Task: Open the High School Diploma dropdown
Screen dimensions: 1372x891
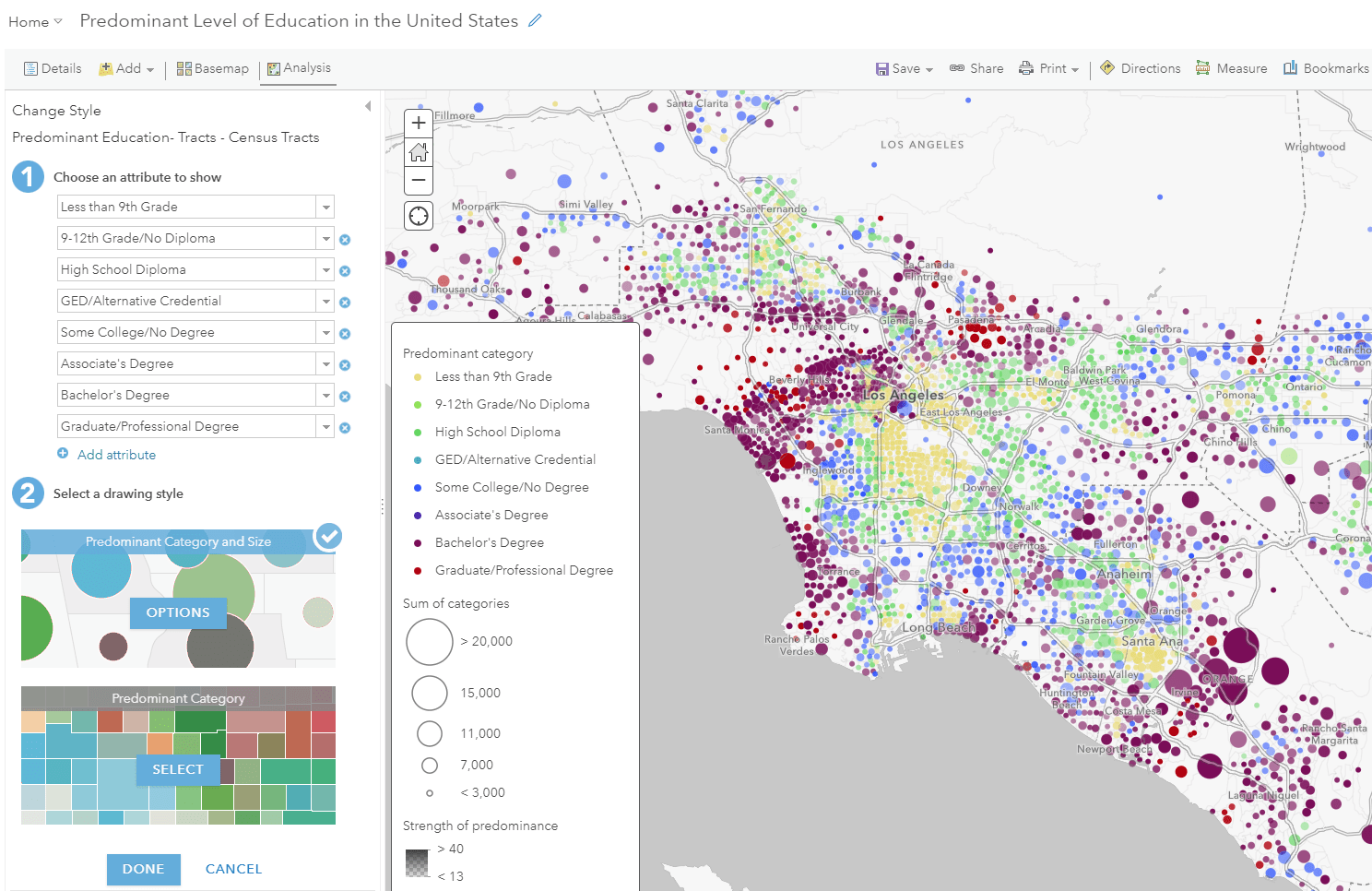Action: pos(325,270)
